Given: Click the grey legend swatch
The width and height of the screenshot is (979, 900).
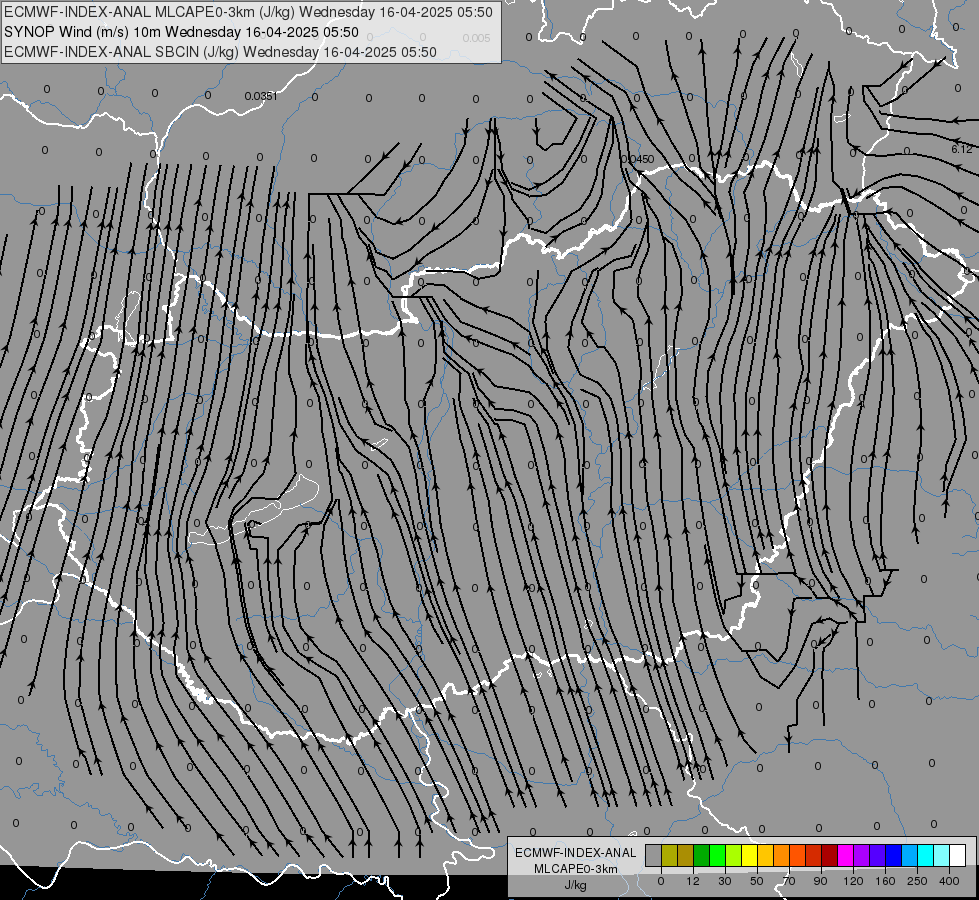Looking at the screenshot, I should (x=653, y=855).
